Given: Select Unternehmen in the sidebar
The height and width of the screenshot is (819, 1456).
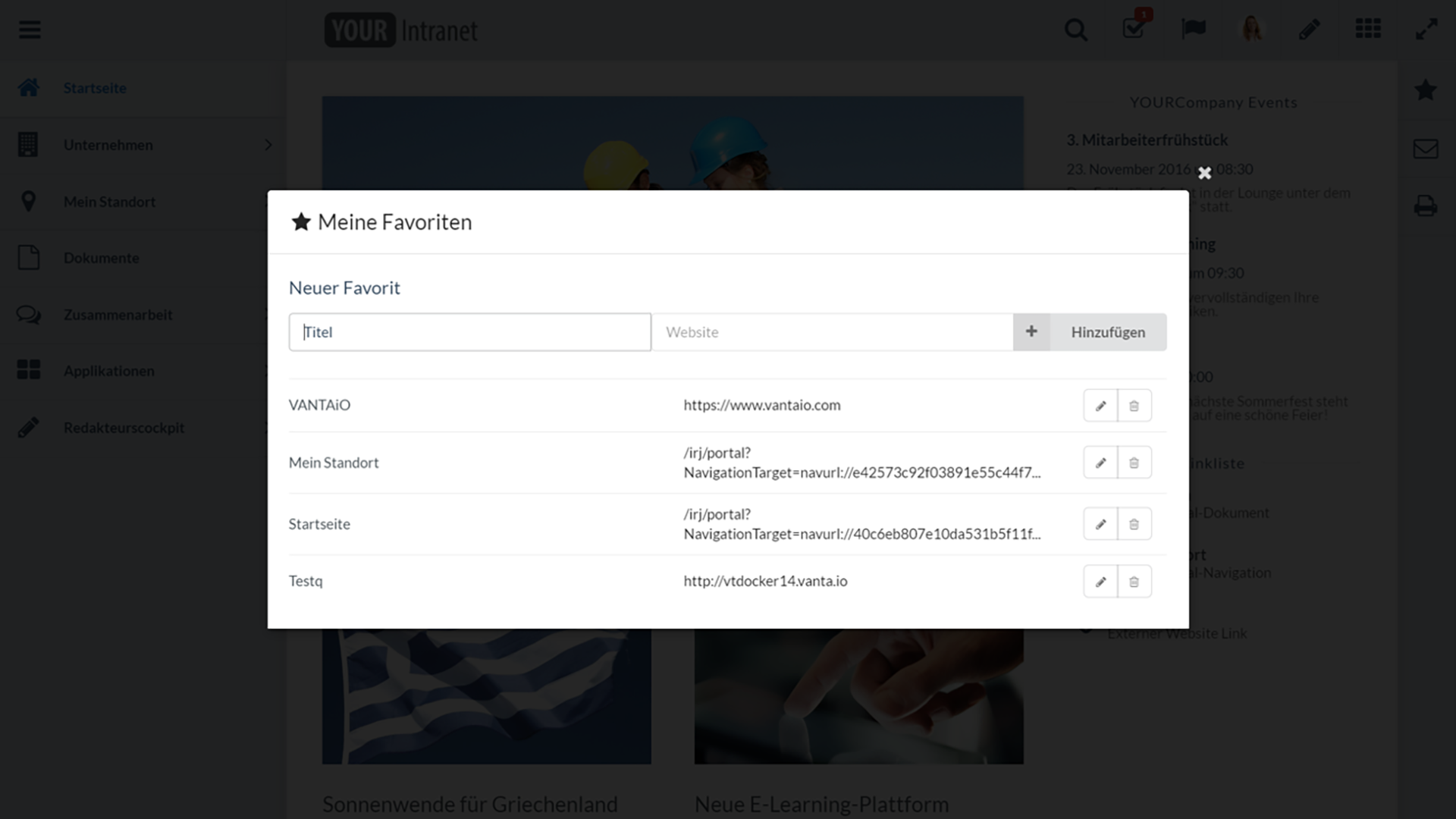Looking at the screenshot, I should (x=143, y=145).
